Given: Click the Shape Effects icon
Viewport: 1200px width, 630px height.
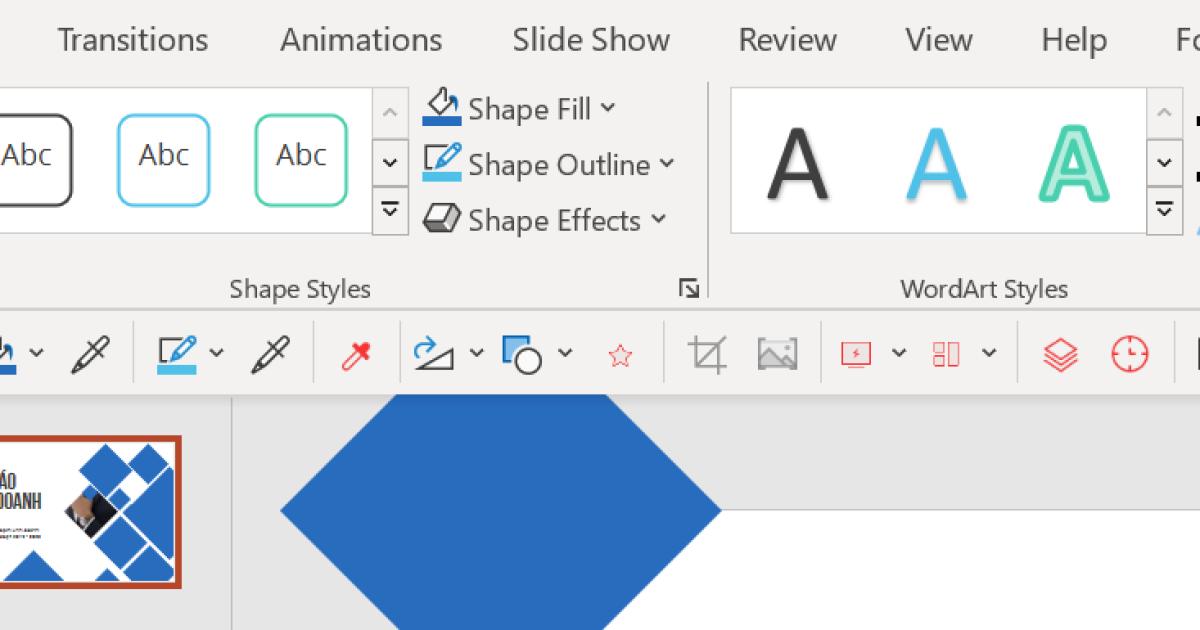Looking at the screenshot, I should point(441,219).
